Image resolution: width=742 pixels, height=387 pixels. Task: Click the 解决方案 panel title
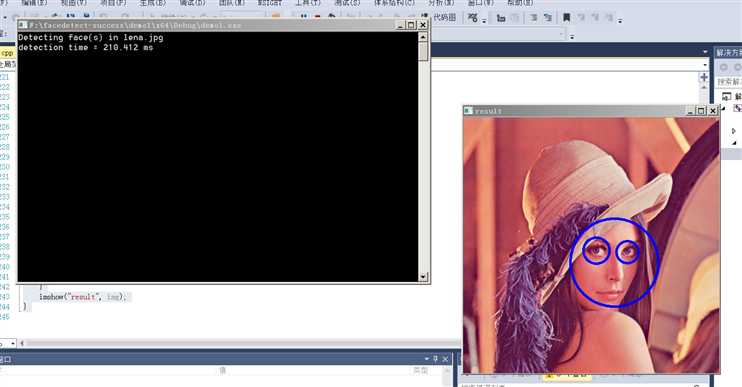[729, 53]
